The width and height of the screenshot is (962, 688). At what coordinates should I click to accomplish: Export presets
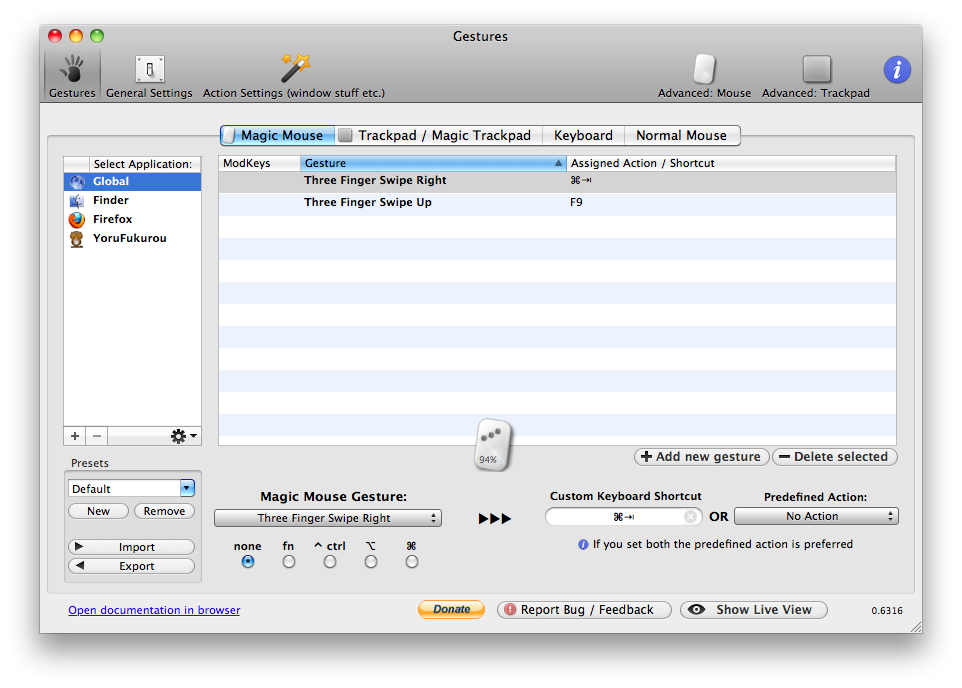click(131, 566)
